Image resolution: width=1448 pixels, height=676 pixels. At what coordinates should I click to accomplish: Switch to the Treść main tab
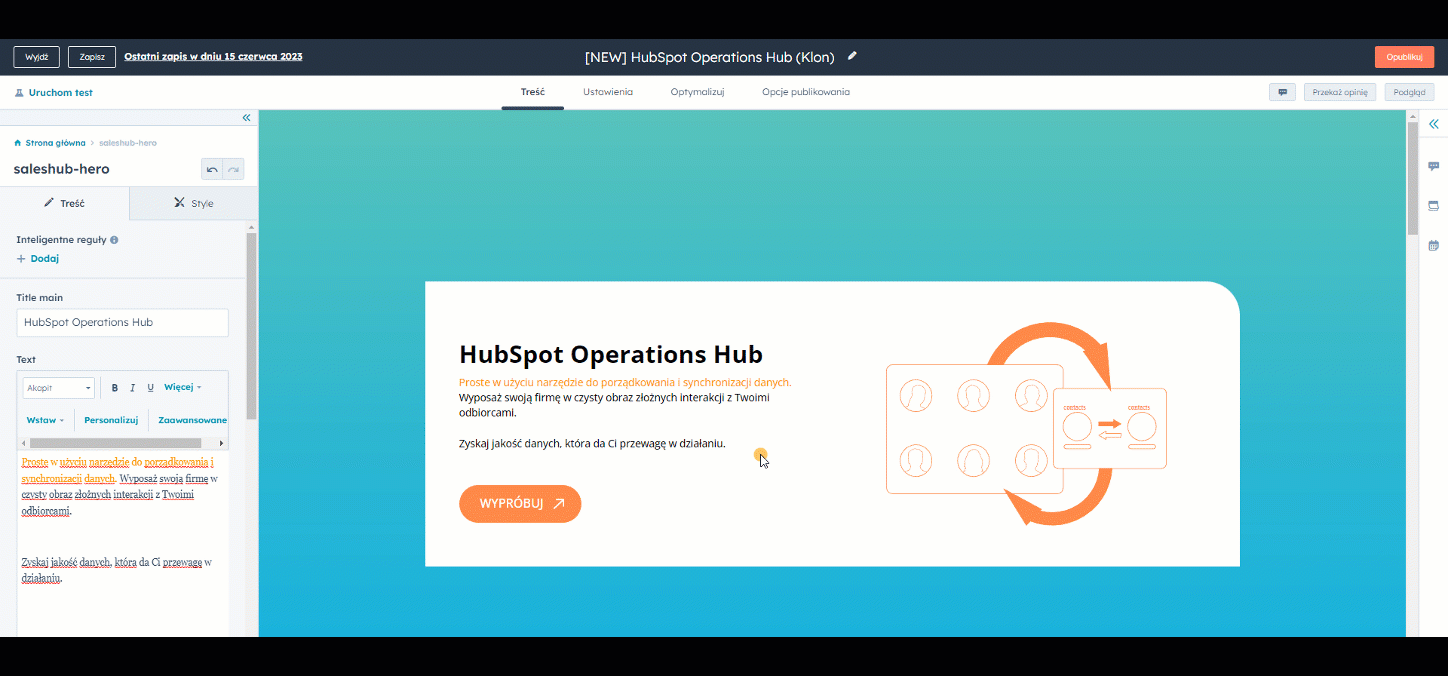point(533,92)
